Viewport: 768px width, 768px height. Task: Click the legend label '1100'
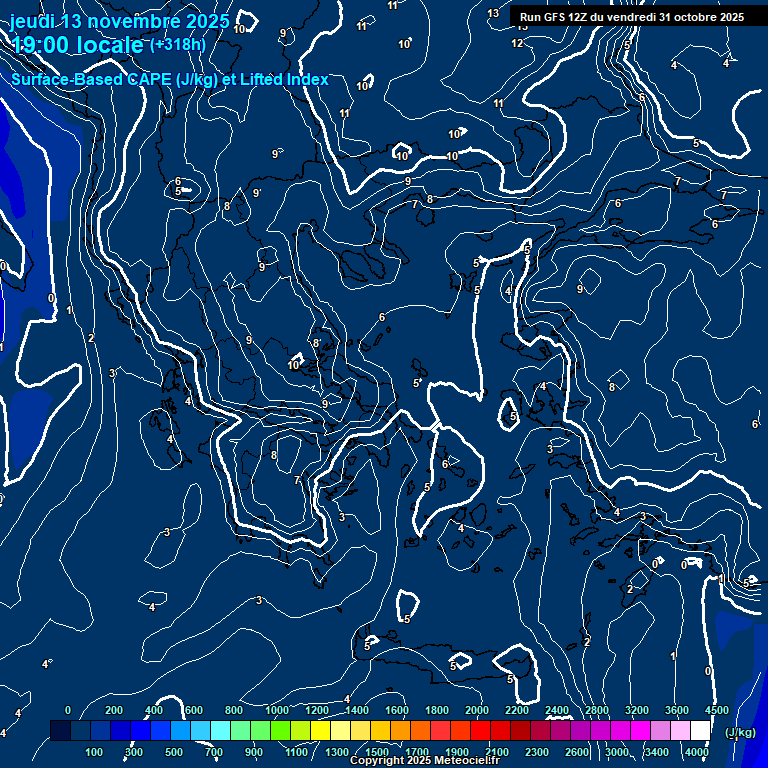[297, 752]
